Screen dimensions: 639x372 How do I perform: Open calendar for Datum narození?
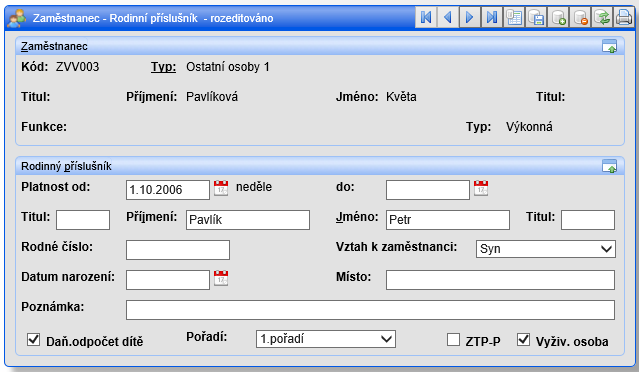coord(221,278)
